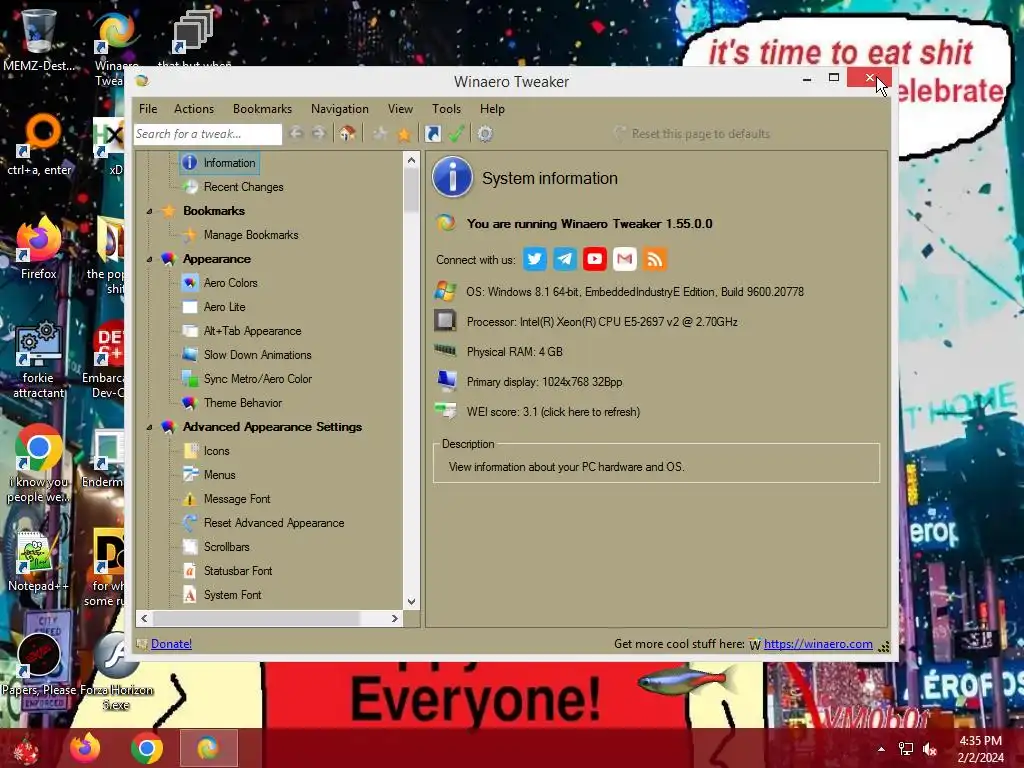Click the Home page toolbar icon

347,134
